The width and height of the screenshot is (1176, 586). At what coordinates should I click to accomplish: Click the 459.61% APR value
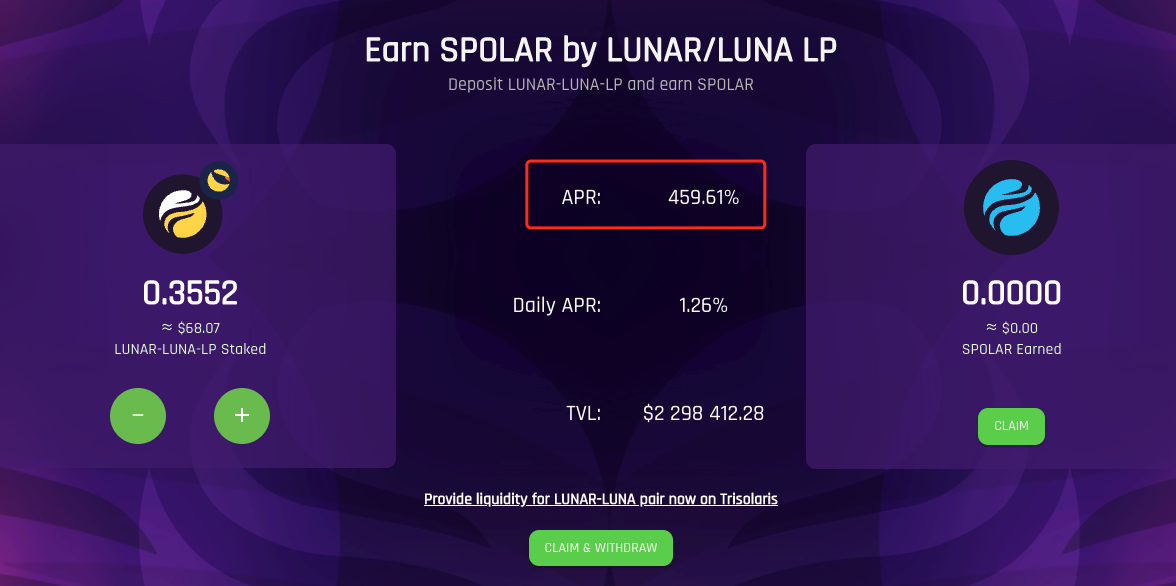click(x=703, y=198)
